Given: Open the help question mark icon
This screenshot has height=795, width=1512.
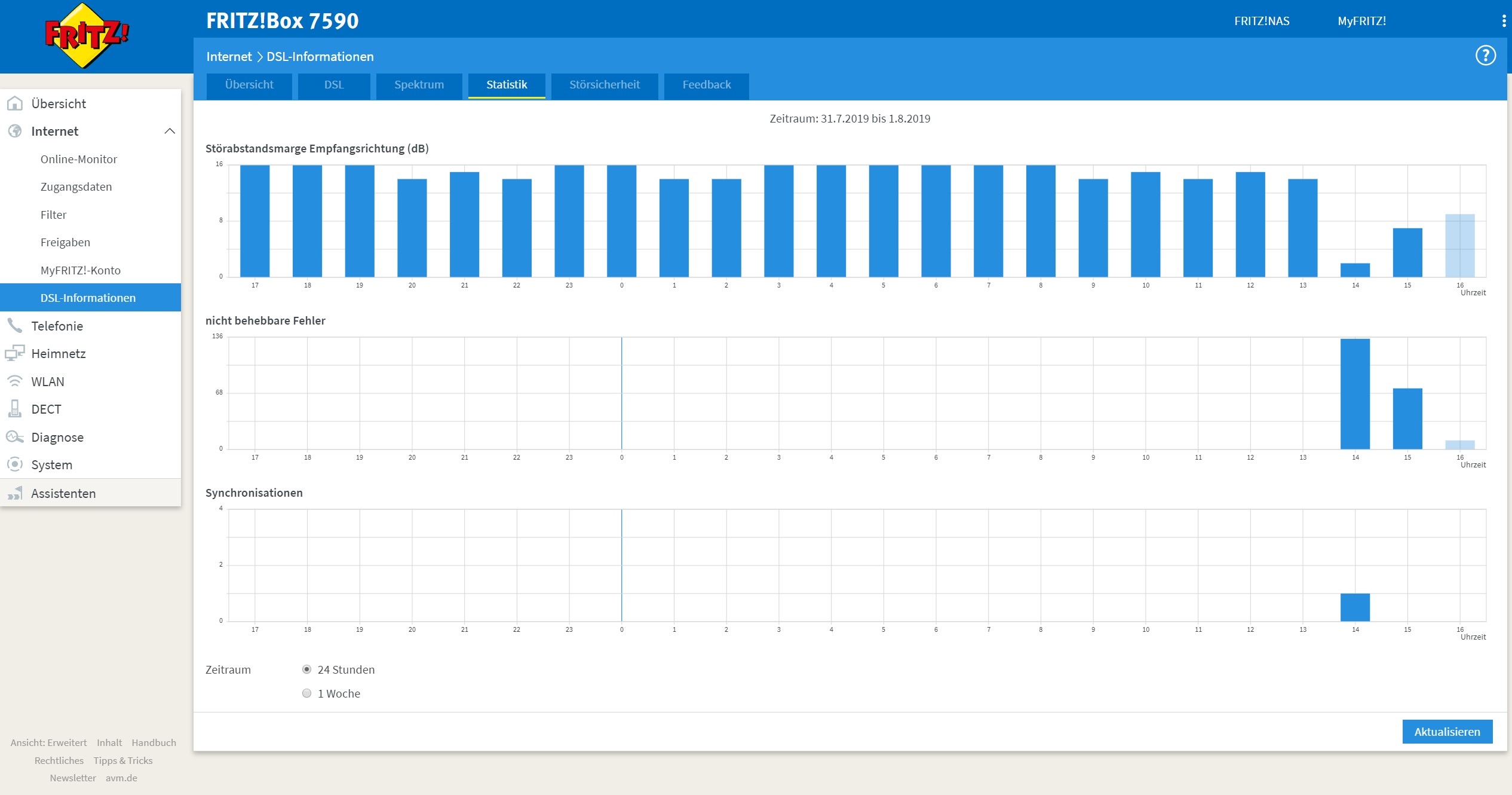Looking at the screenshot, I should click(1485, 56).
